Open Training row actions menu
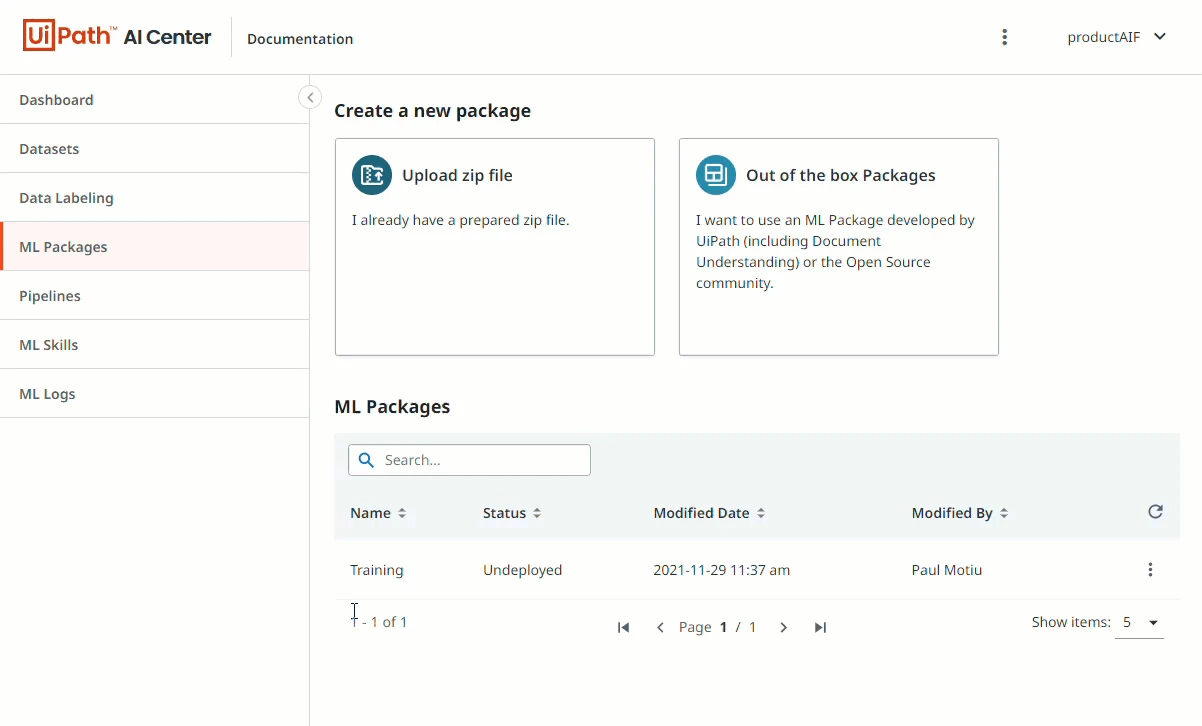This screenshot has height=726, width=1202. pos(1150,570)
